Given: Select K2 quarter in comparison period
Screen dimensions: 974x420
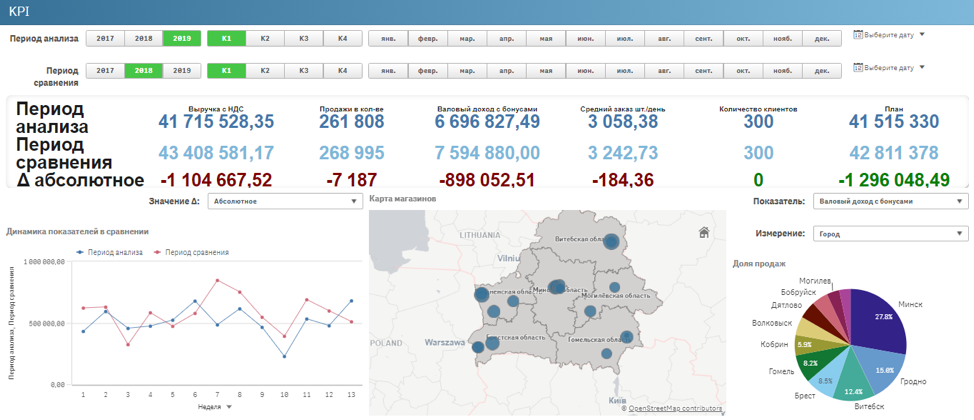Looking at the screenshot, I should click(265, 71).
